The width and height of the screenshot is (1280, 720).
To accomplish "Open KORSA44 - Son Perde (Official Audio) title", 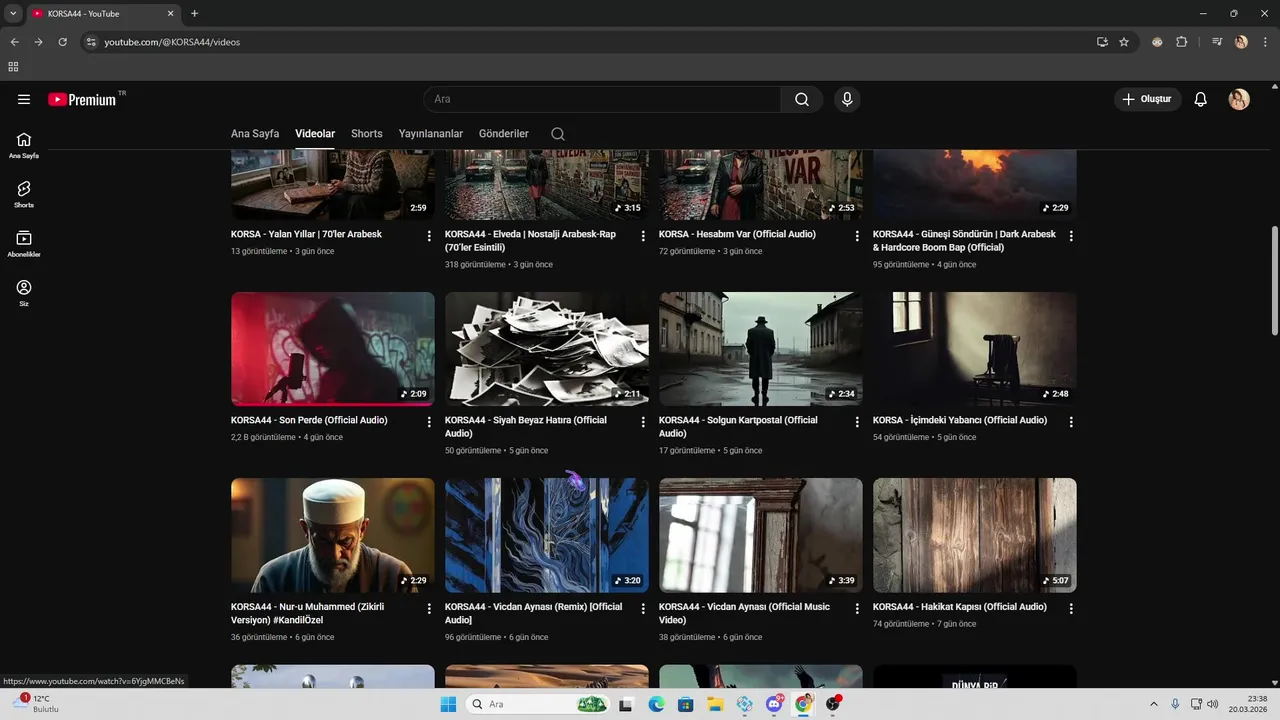I will point(309,420).
